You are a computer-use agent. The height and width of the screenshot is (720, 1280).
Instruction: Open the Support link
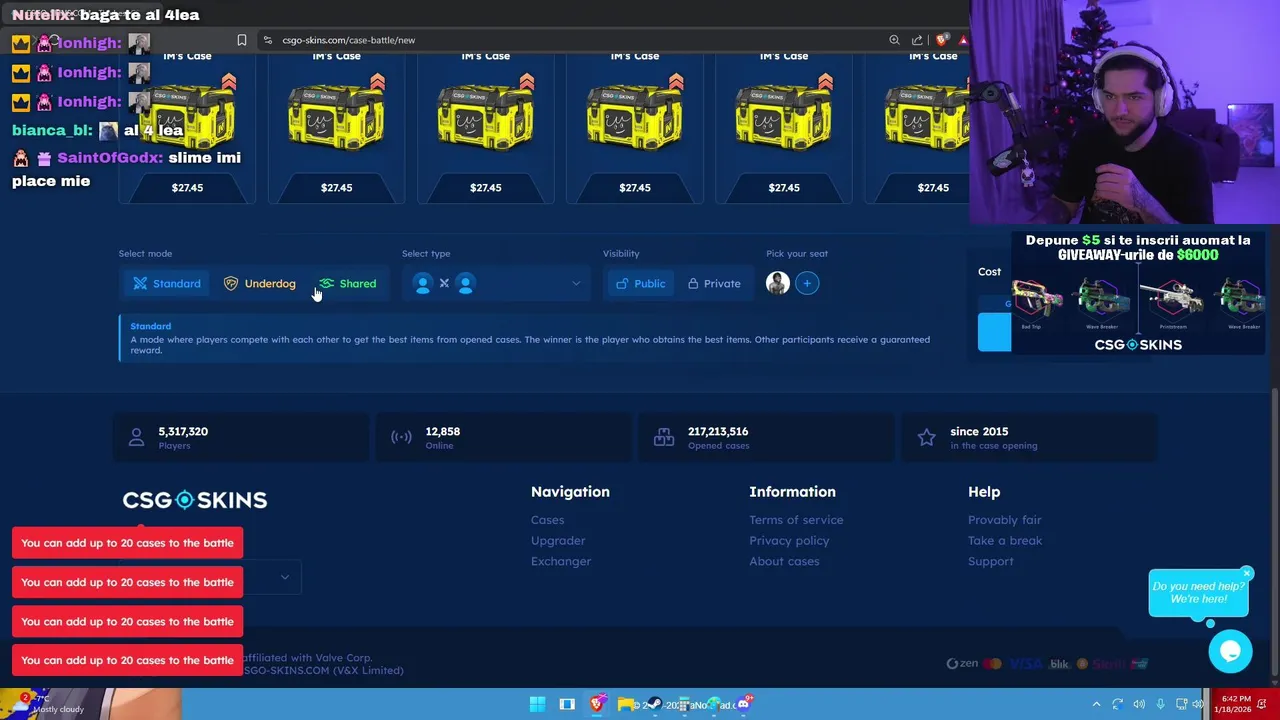coord(990,561)
